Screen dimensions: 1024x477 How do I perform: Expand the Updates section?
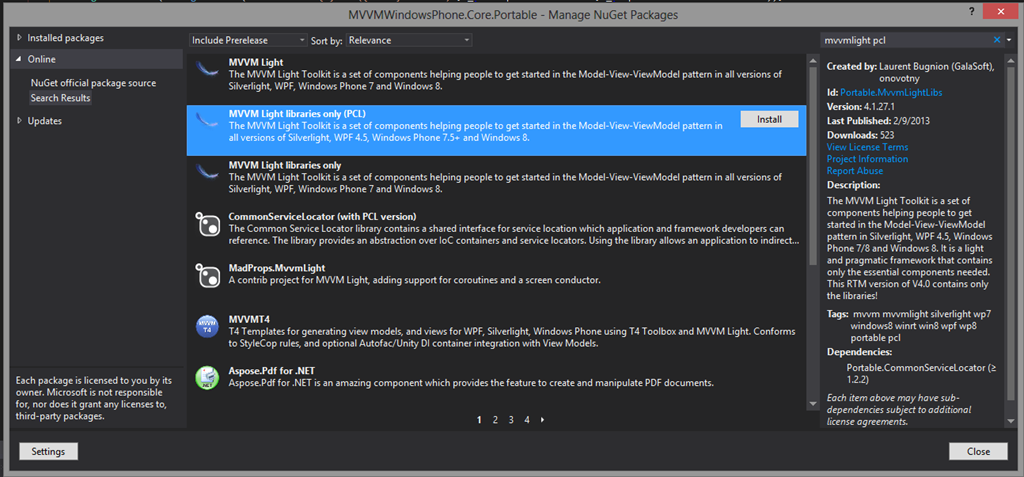click(x=19, y=121)
